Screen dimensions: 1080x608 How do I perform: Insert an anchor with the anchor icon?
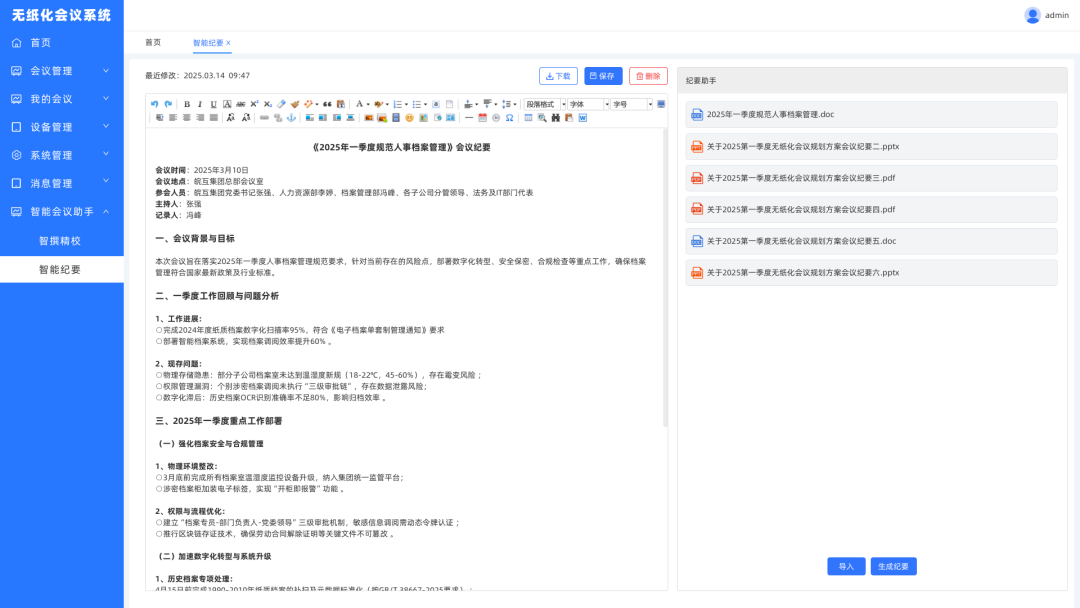pos(291,118)
